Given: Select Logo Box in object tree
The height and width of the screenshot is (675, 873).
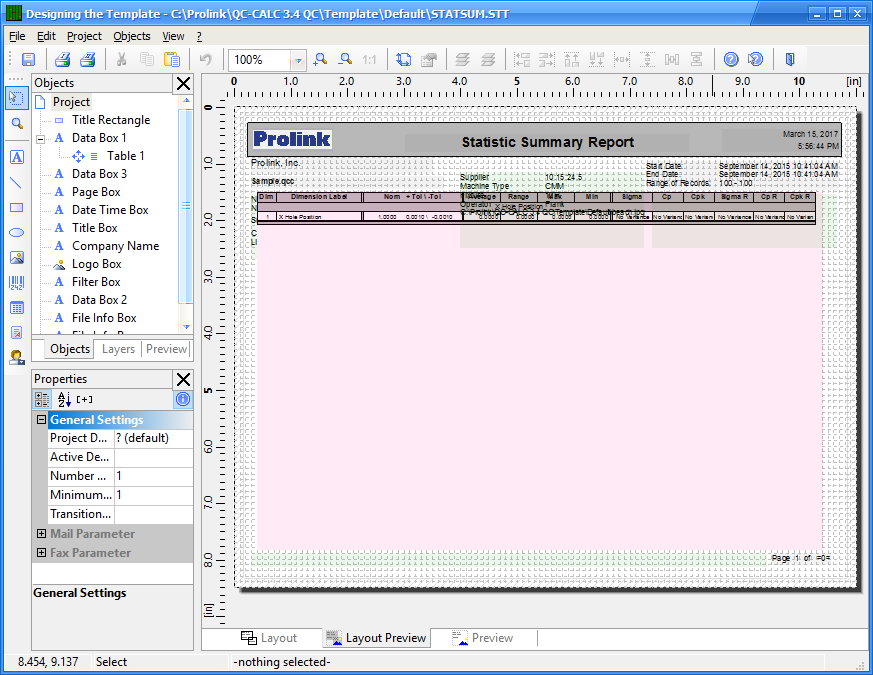Looking at the screenshot, I should pyautogui.click(x=96, y=264).
